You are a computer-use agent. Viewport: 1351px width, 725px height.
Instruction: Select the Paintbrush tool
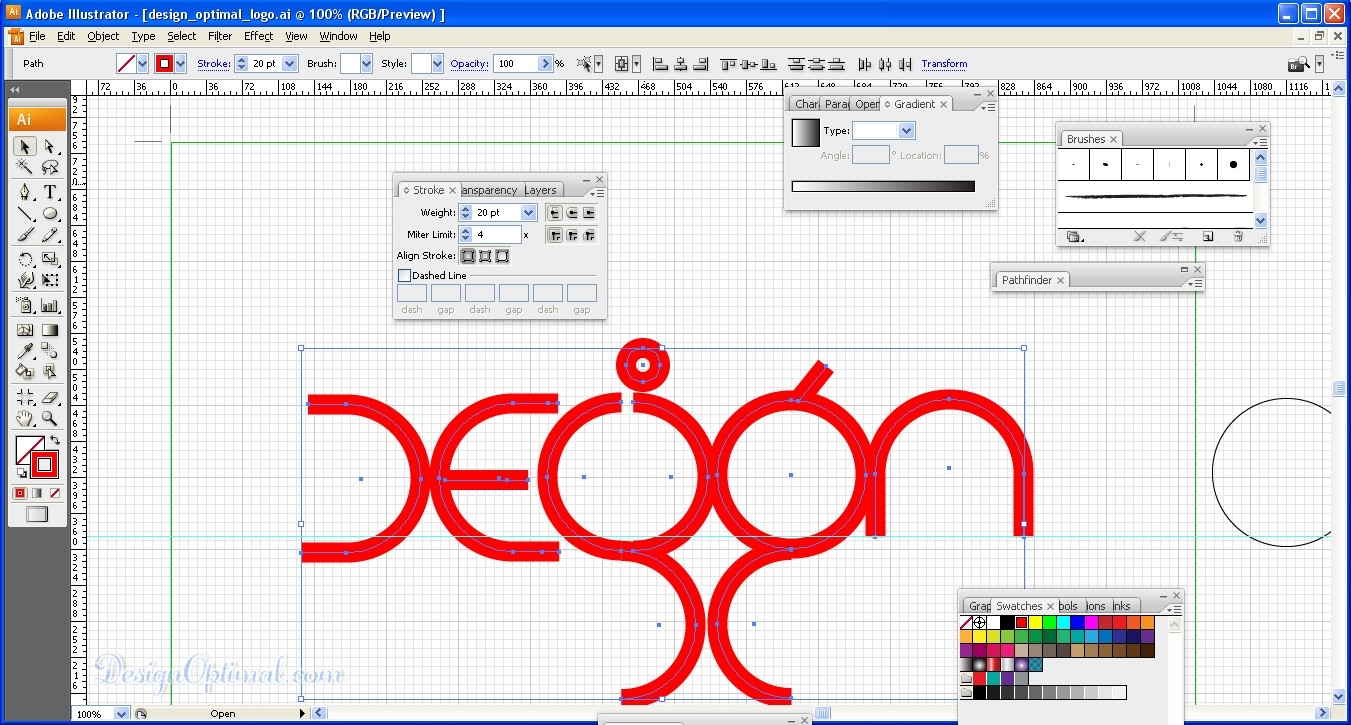pos(25,235)
